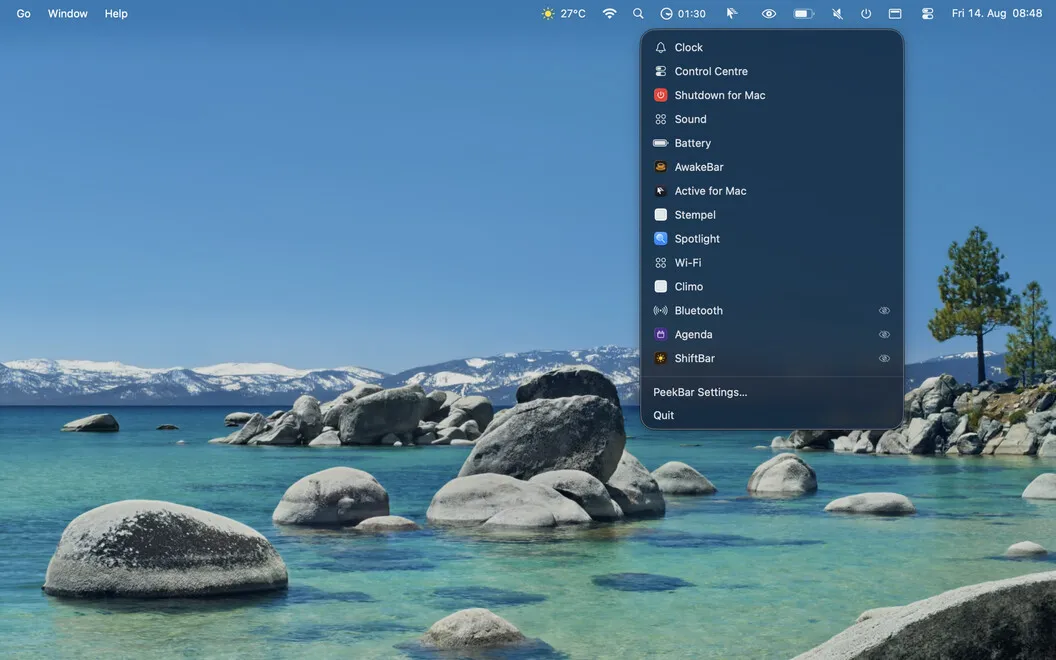Click the PeekBar eye icon in menu bar
The width and height of the screenshot is (1056, 660).
768,13
